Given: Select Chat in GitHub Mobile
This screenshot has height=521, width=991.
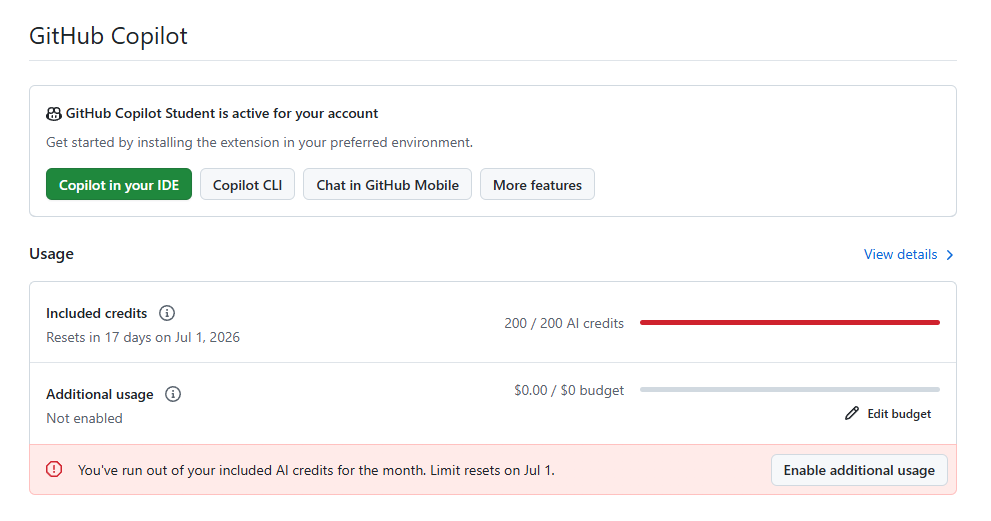Looking at the screenshot, I should [x=387, y=184].
